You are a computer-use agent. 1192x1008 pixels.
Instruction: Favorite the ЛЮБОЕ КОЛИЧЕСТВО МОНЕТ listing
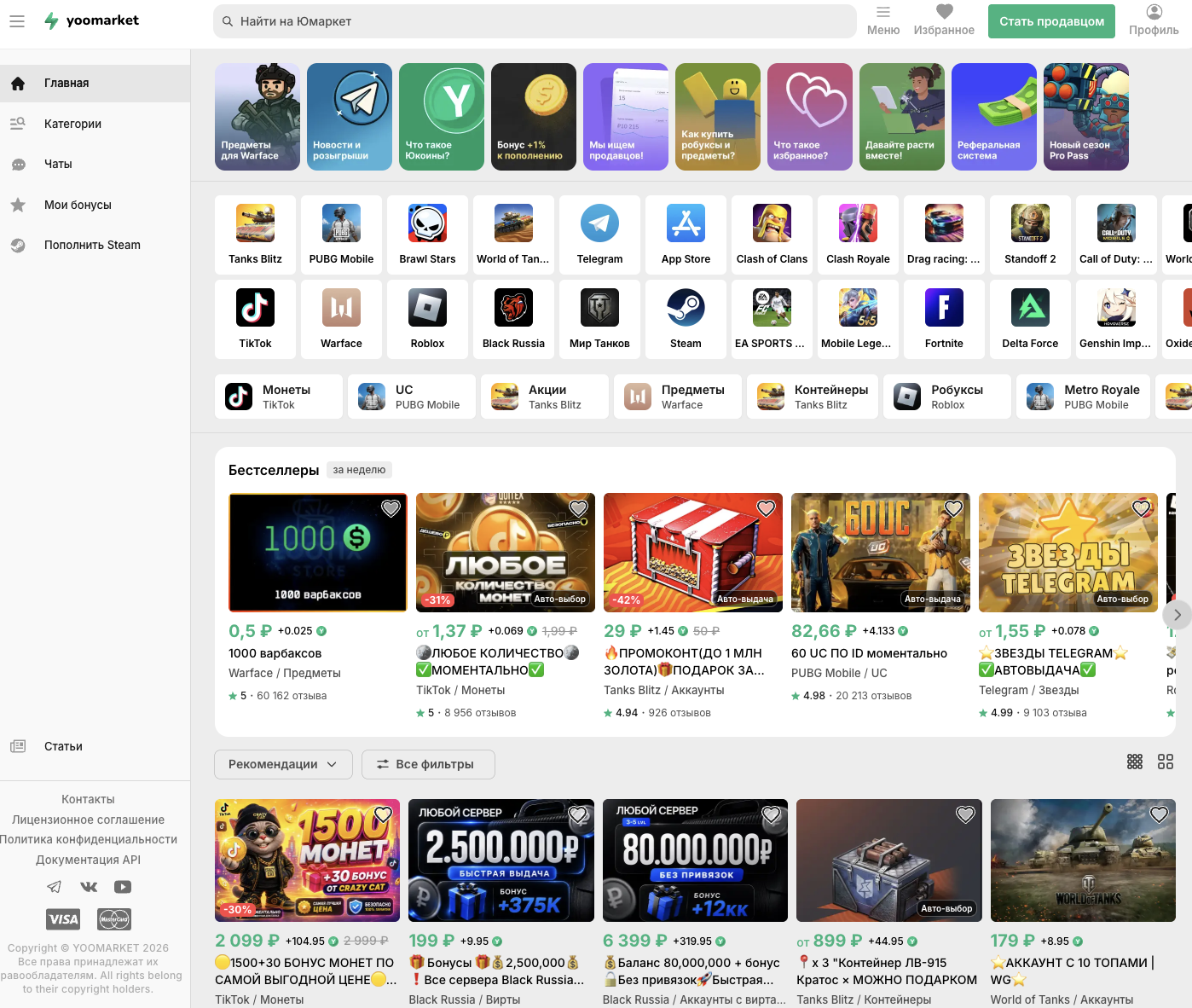pyautogui.click(x=578, y=508)
